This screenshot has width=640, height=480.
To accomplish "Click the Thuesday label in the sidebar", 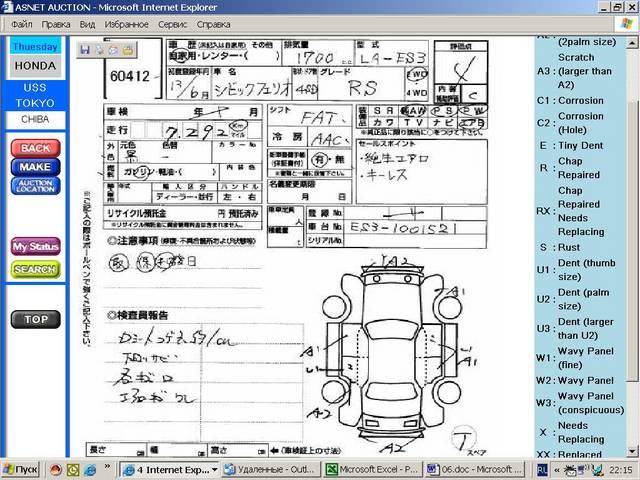I will [x=36, y=47].
